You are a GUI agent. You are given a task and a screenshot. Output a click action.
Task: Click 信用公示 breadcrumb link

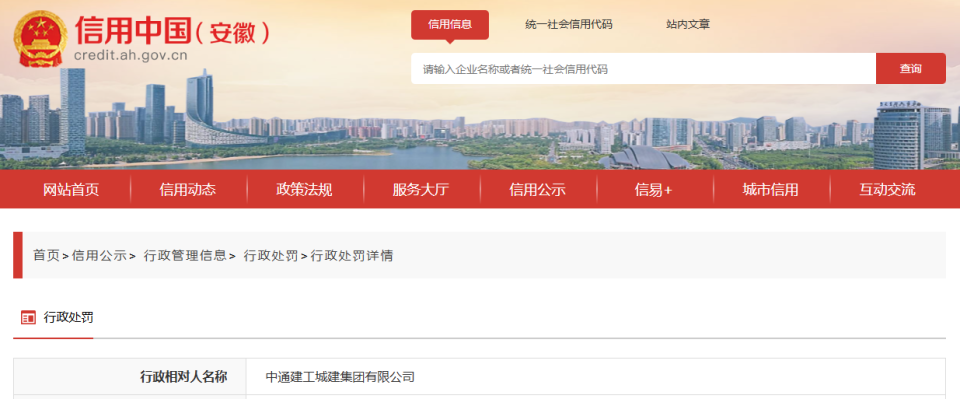coord(99,256)
